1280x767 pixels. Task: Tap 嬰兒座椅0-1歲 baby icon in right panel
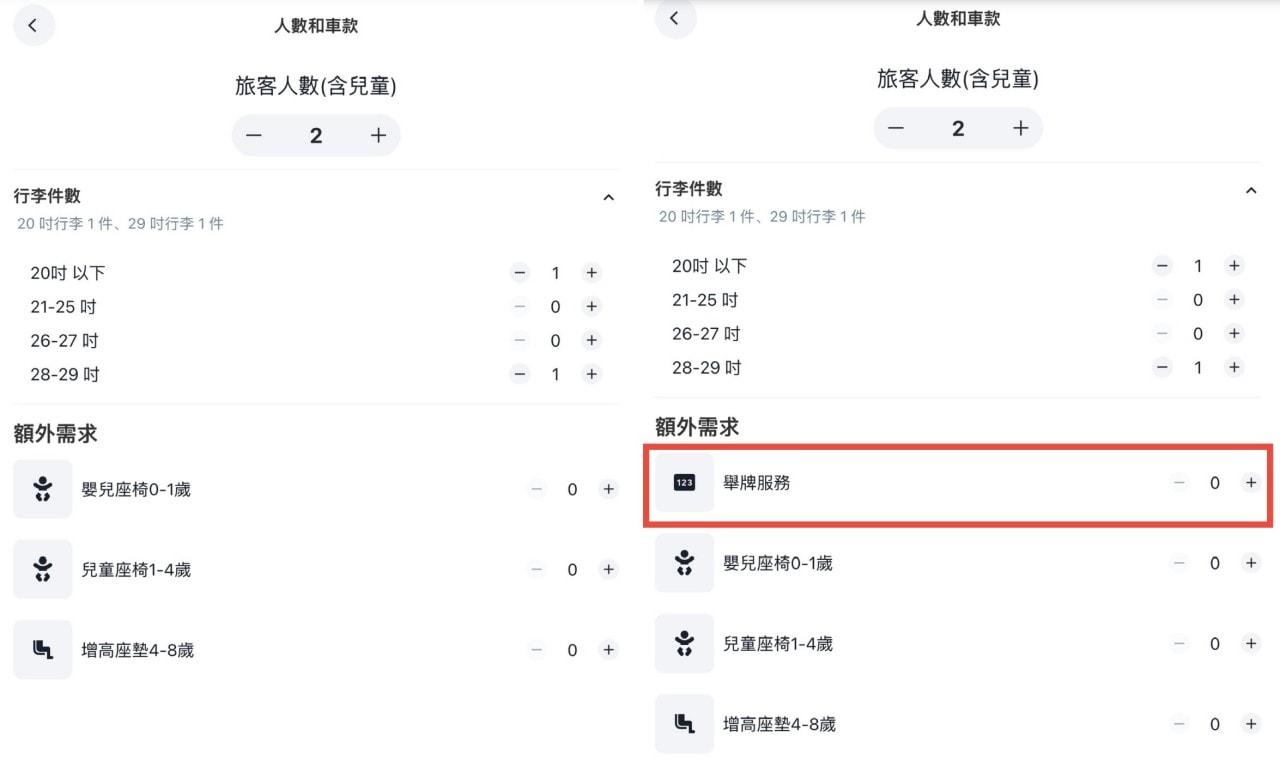[684, 563]
